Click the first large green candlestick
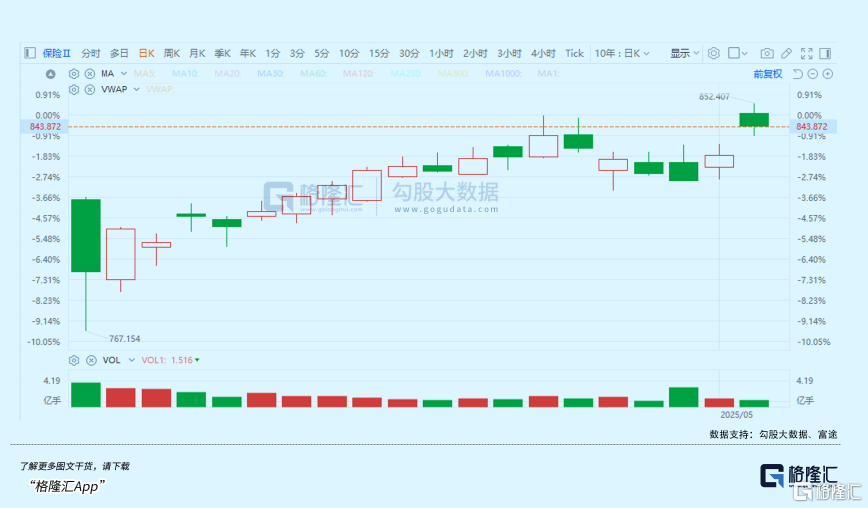 [x=86, y=235]
